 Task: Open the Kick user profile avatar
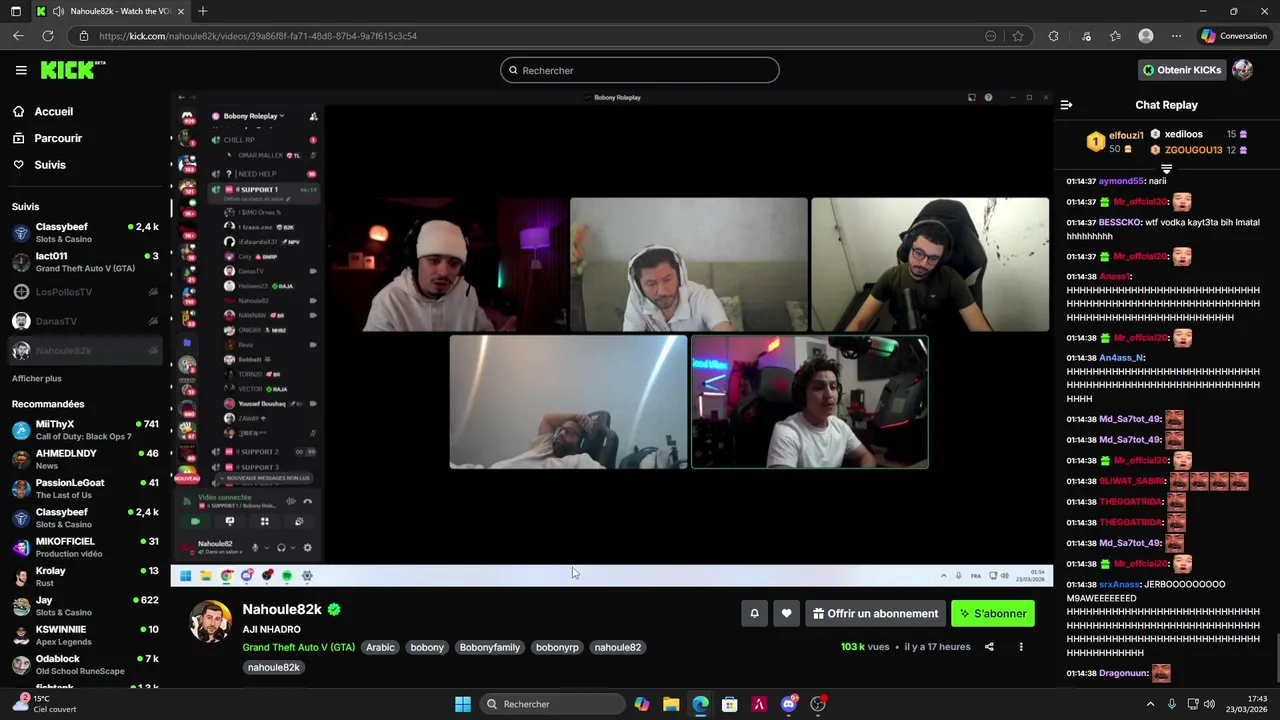(1243, 70)
